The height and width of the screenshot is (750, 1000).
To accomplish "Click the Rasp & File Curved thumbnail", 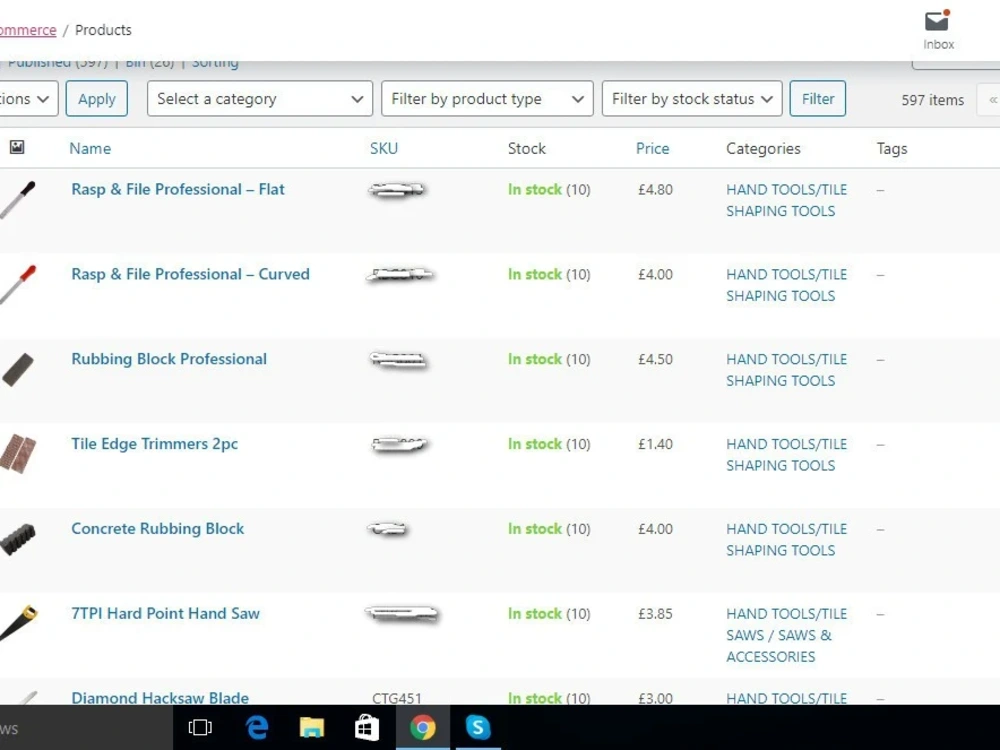I will tap(18, 284).
